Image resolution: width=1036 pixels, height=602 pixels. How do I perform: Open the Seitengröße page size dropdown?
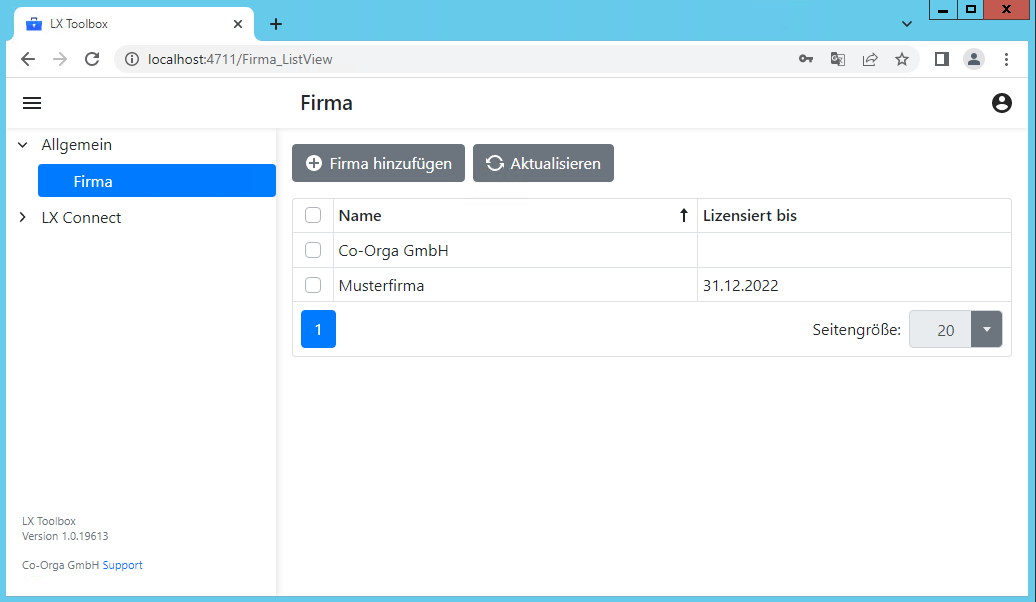[x=986, y=329]
